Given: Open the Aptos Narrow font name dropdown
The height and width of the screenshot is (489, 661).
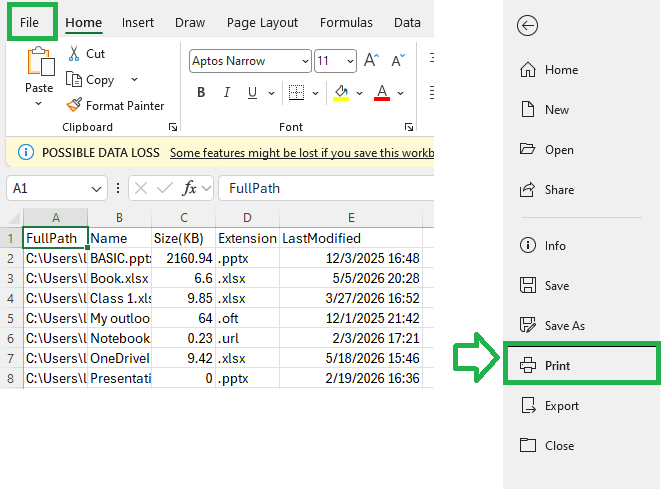Looking at the screenshot, I should point(306,62).
